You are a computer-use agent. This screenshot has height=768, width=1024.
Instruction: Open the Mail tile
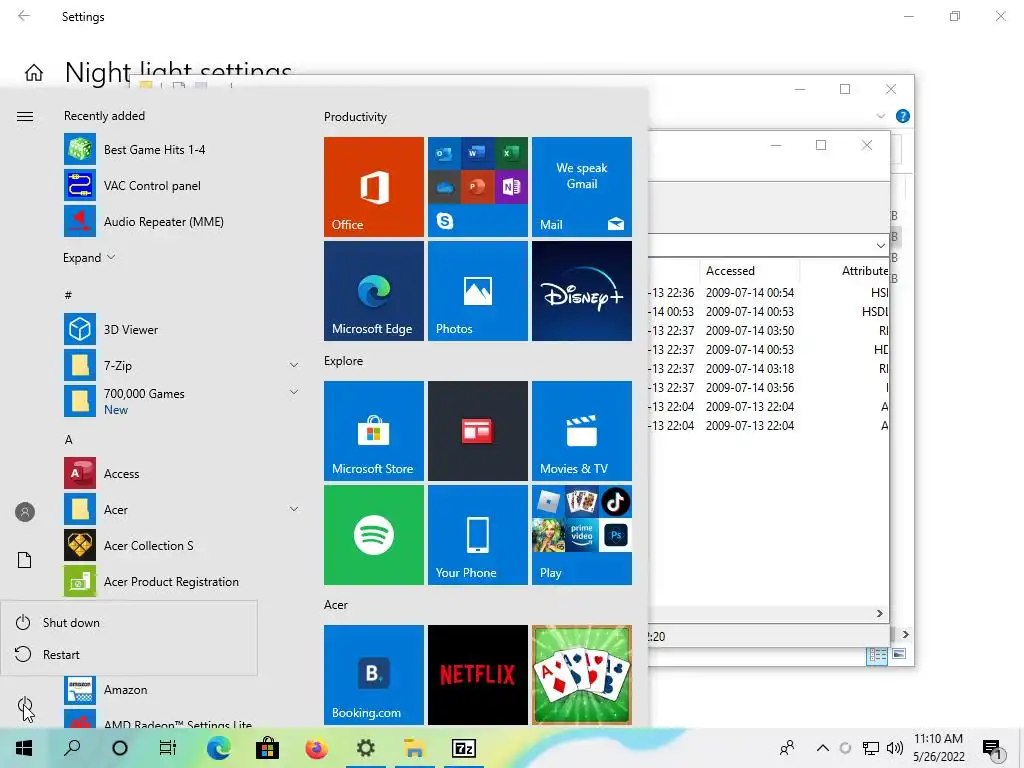coord(582,187)
